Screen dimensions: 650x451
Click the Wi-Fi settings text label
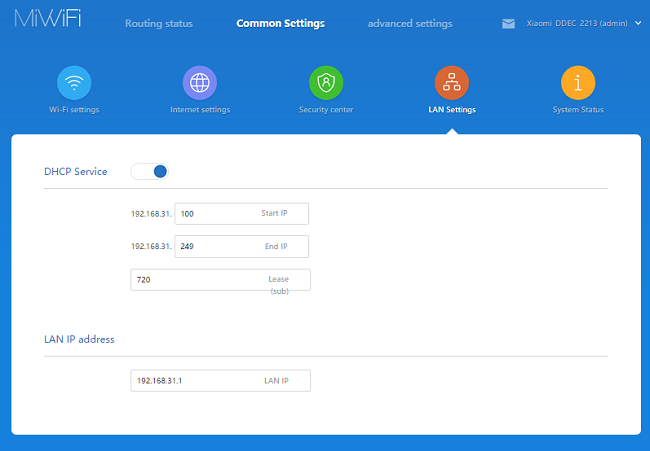coord(74,109)
